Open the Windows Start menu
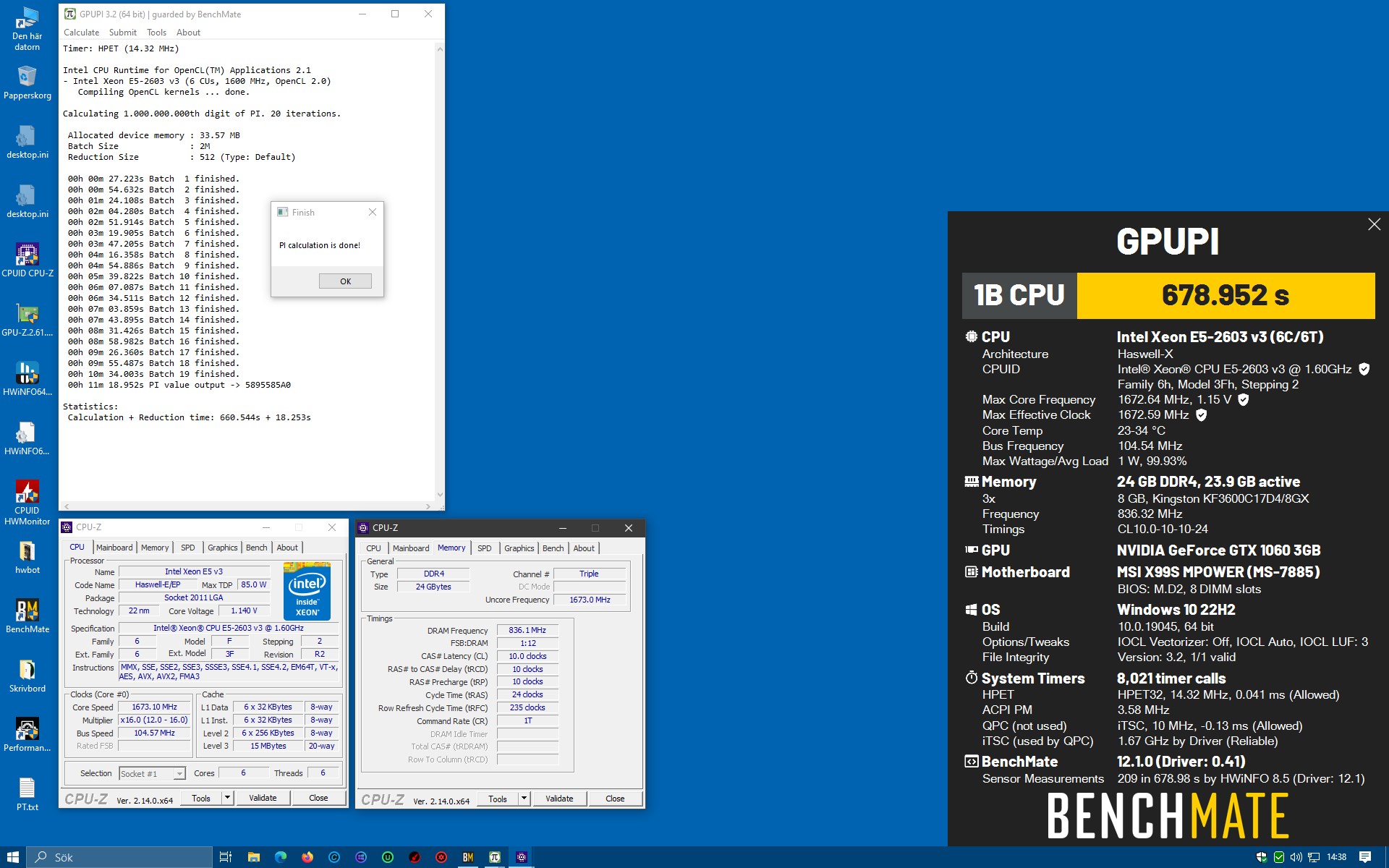 (x=13, y=857)
